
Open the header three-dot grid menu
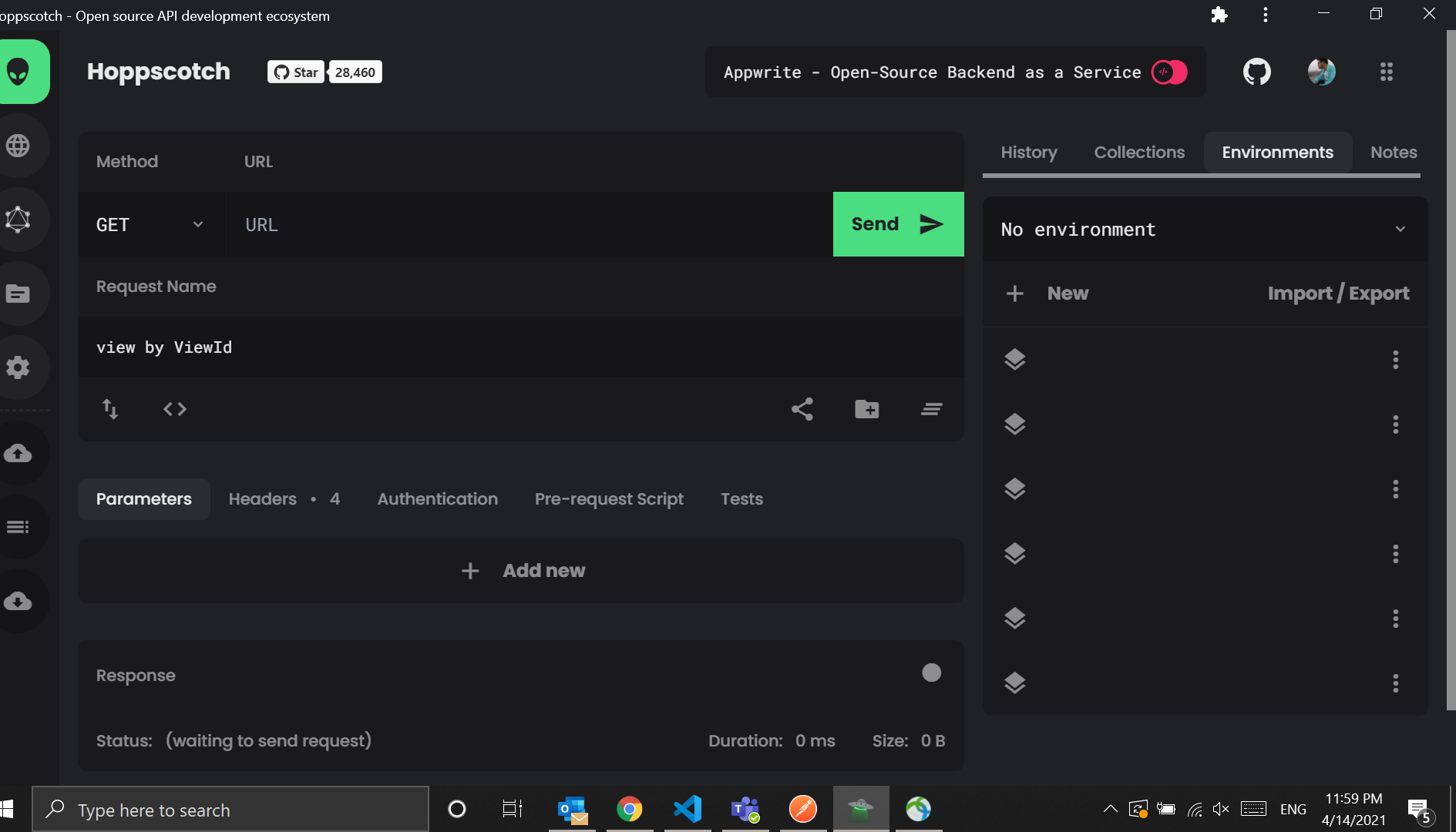(x=1387, y=72)
